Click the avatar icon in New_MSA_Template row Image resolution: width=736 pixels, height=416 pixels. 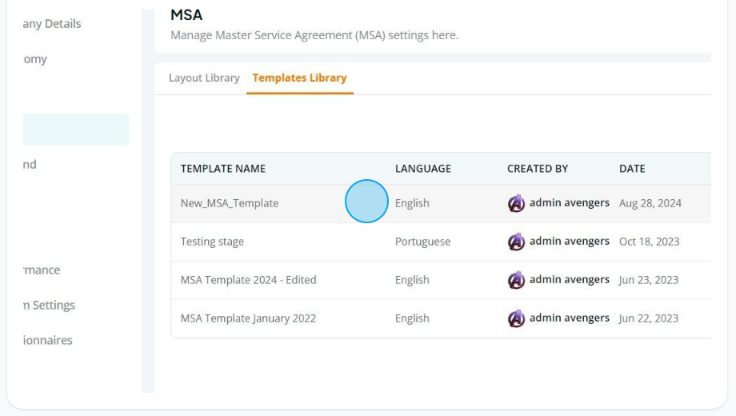pos(516,203)
